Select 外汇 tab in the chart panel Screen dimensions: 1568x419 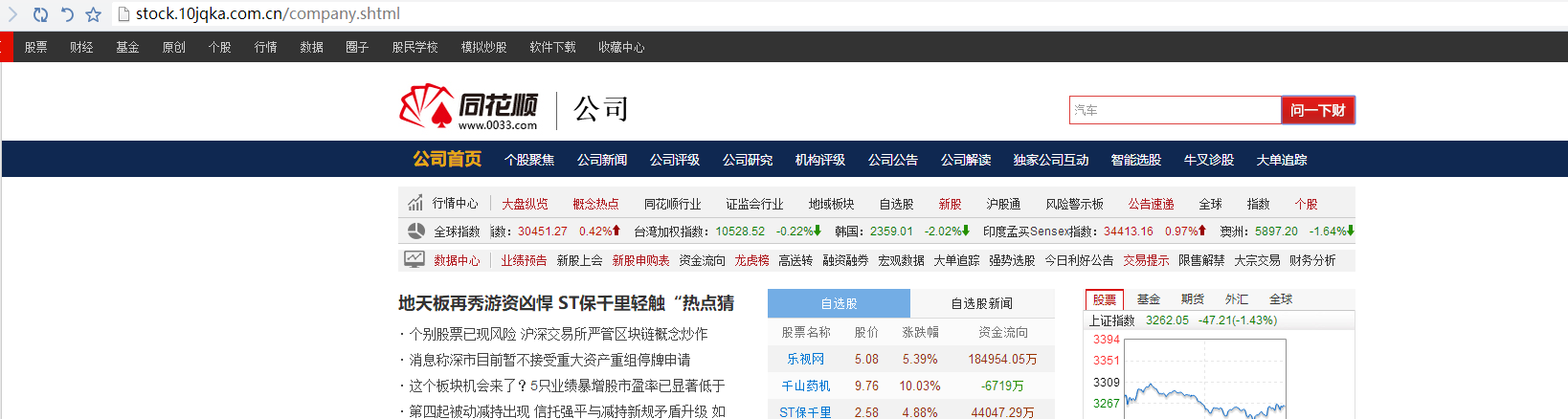pyautogui.click(x=1236, y=299)
